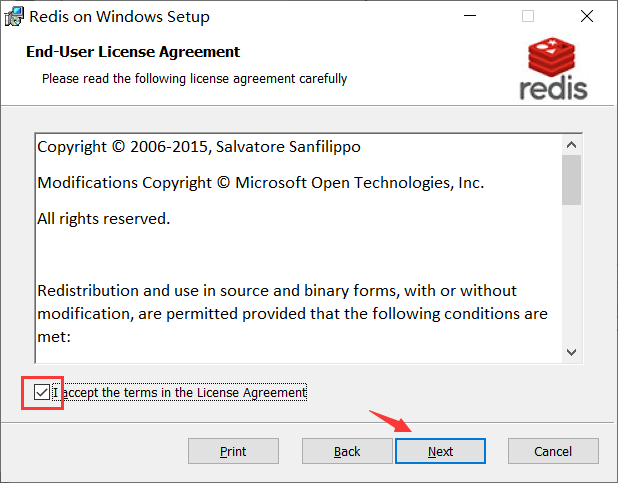
Task: Minimize the Redis setup window
Action: point(470,16)
